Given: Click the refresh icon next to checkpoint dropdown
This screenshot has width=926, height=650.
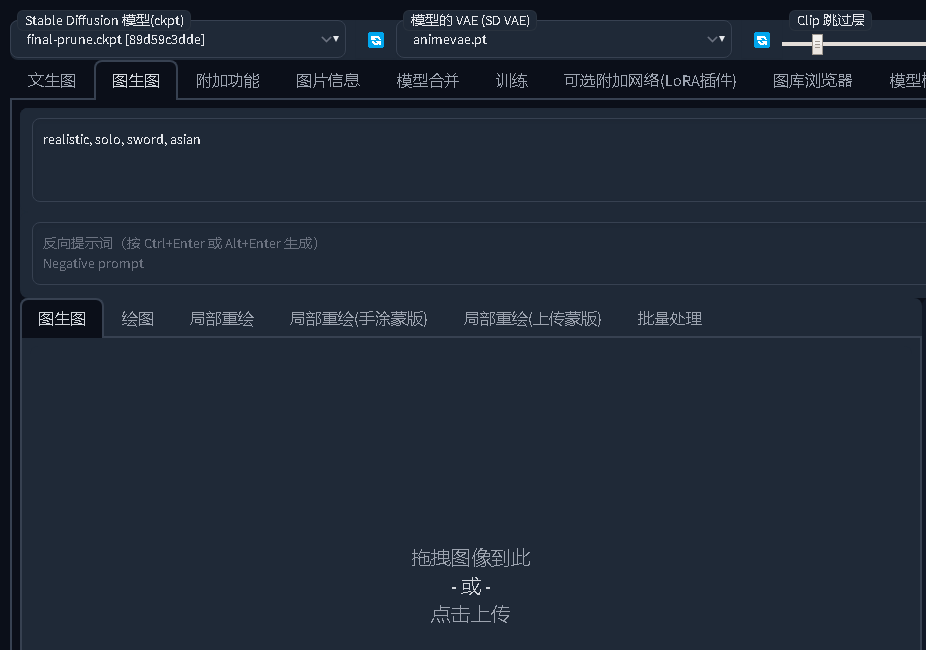Looking at the screenshot, I should 376,39.
